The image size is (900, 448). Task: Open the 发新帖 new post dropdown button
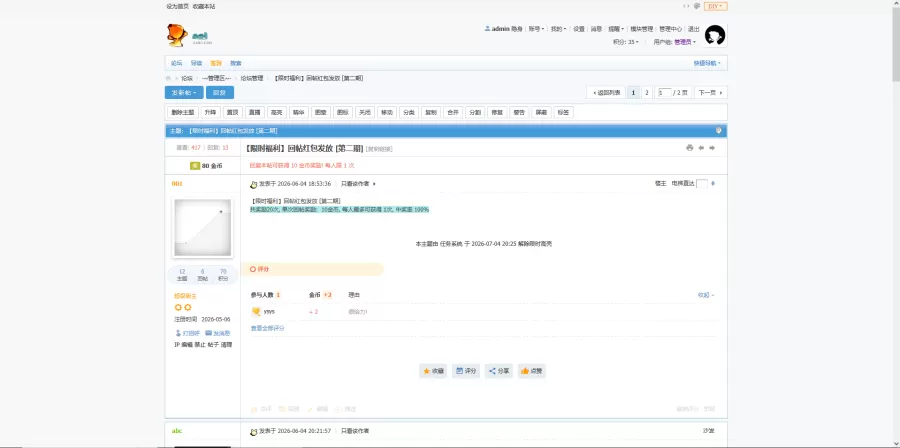click(x=184, y=92)
